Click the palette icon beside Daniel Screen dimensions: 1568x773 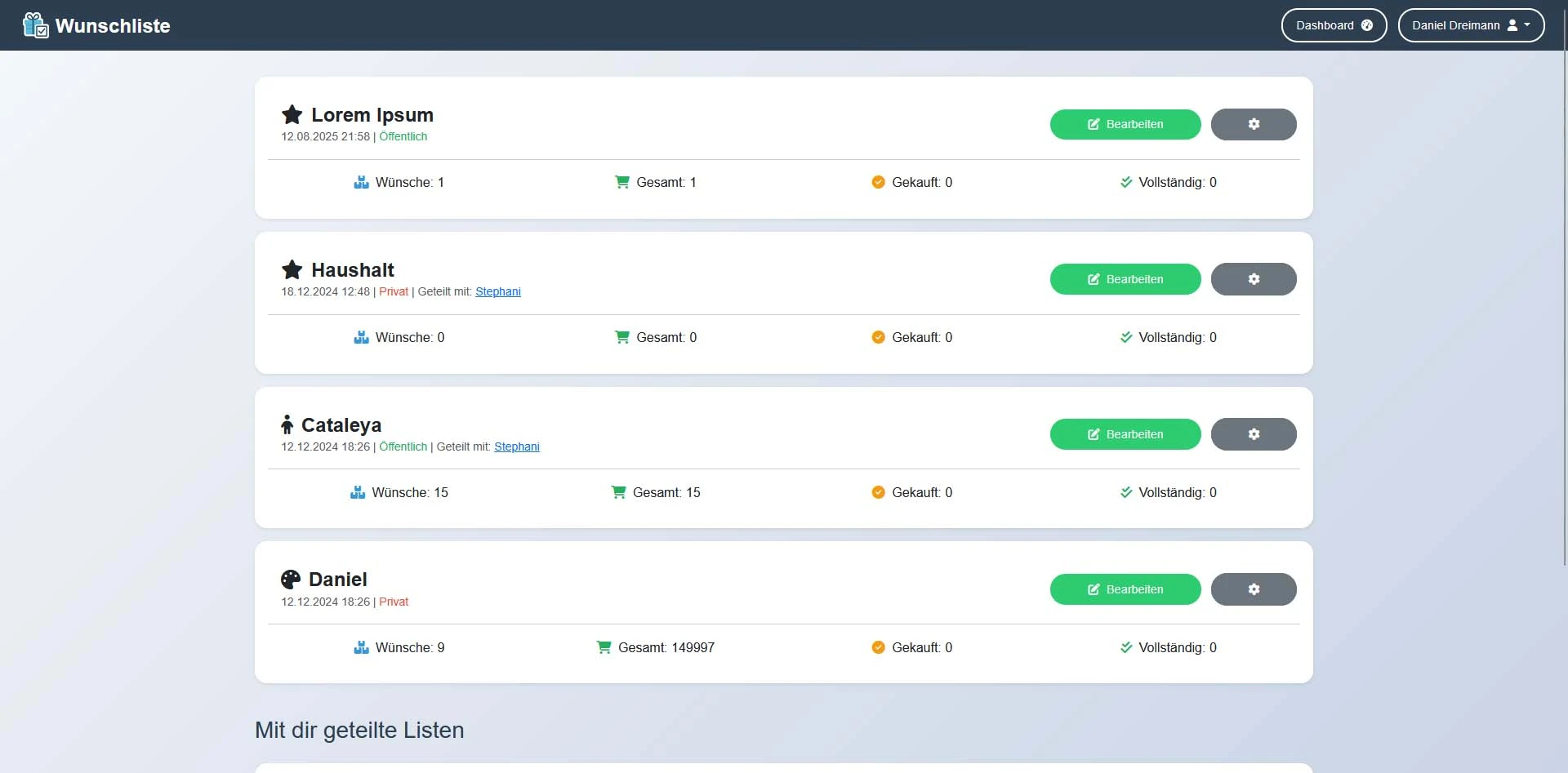291,580
